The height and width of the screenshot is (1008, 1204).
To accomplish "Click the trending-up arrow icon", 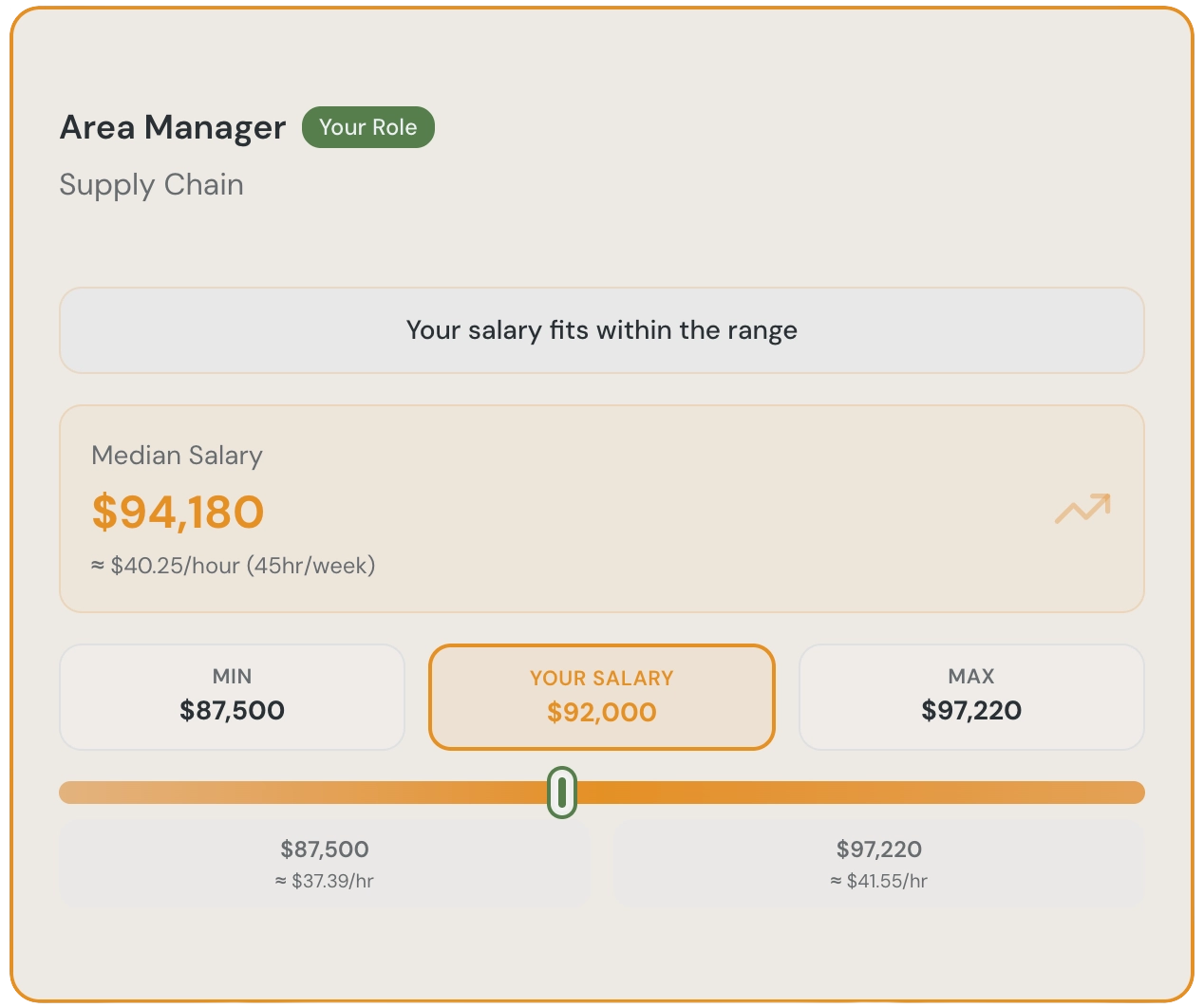I will [1082, 509].
